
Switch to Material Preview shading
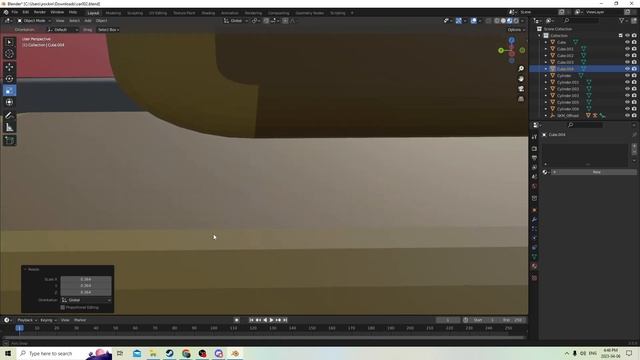pos(510,21)
